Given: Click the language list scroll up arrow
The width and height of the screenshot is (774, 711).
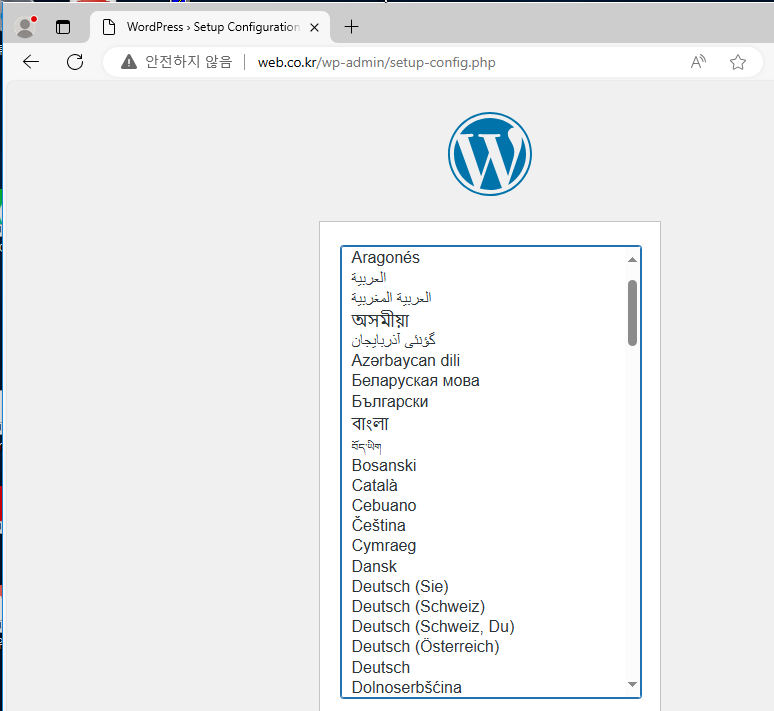Looking at the screenshot, I should (632, 260).
